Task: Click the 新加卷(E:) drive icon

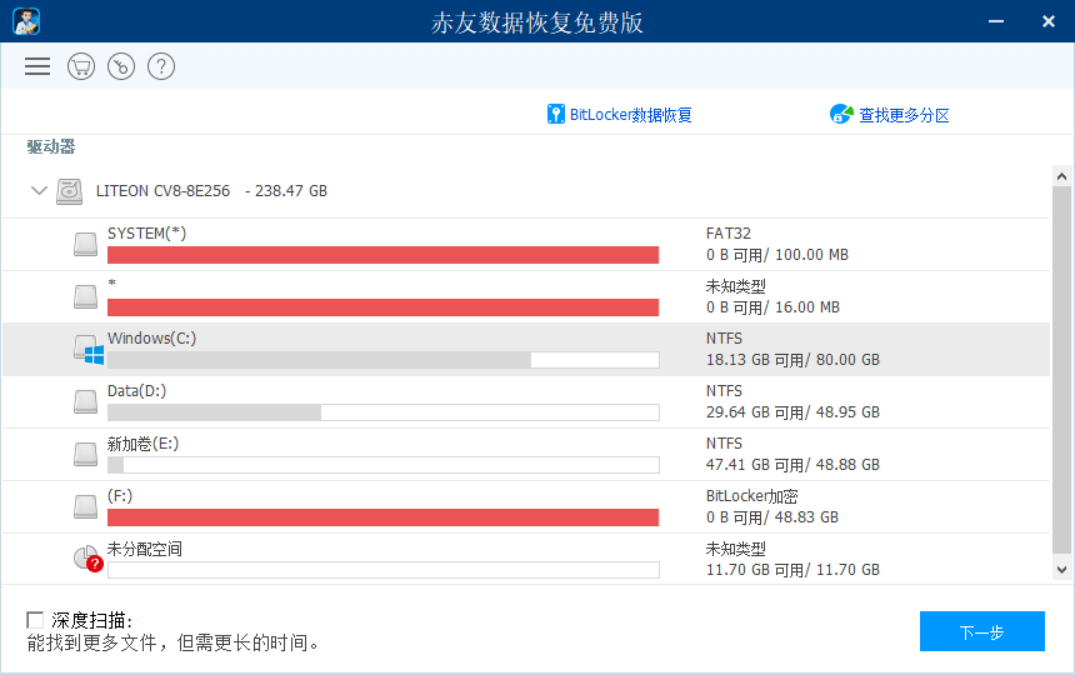Action: pos(86,454)
